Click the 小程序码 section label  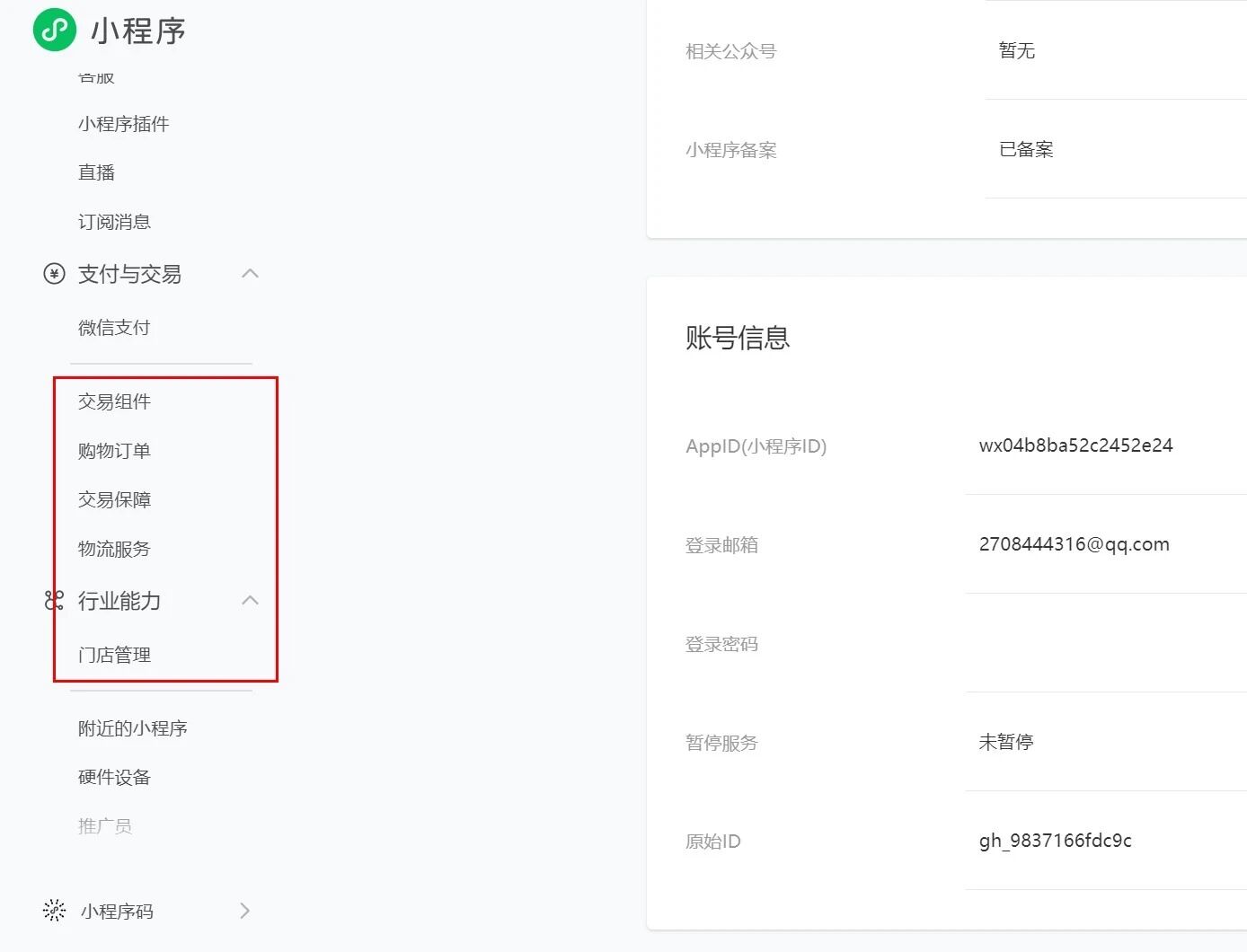tap(117, 912)
